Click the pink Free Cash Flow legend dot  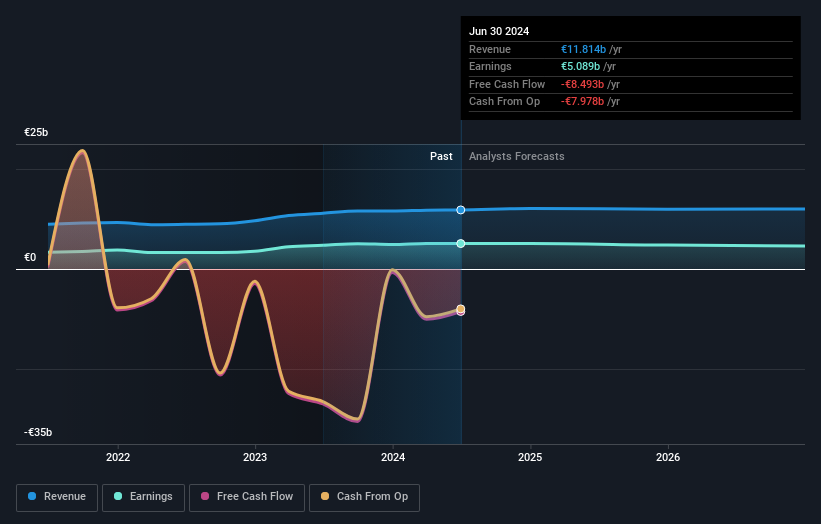(x=205, y=496)
